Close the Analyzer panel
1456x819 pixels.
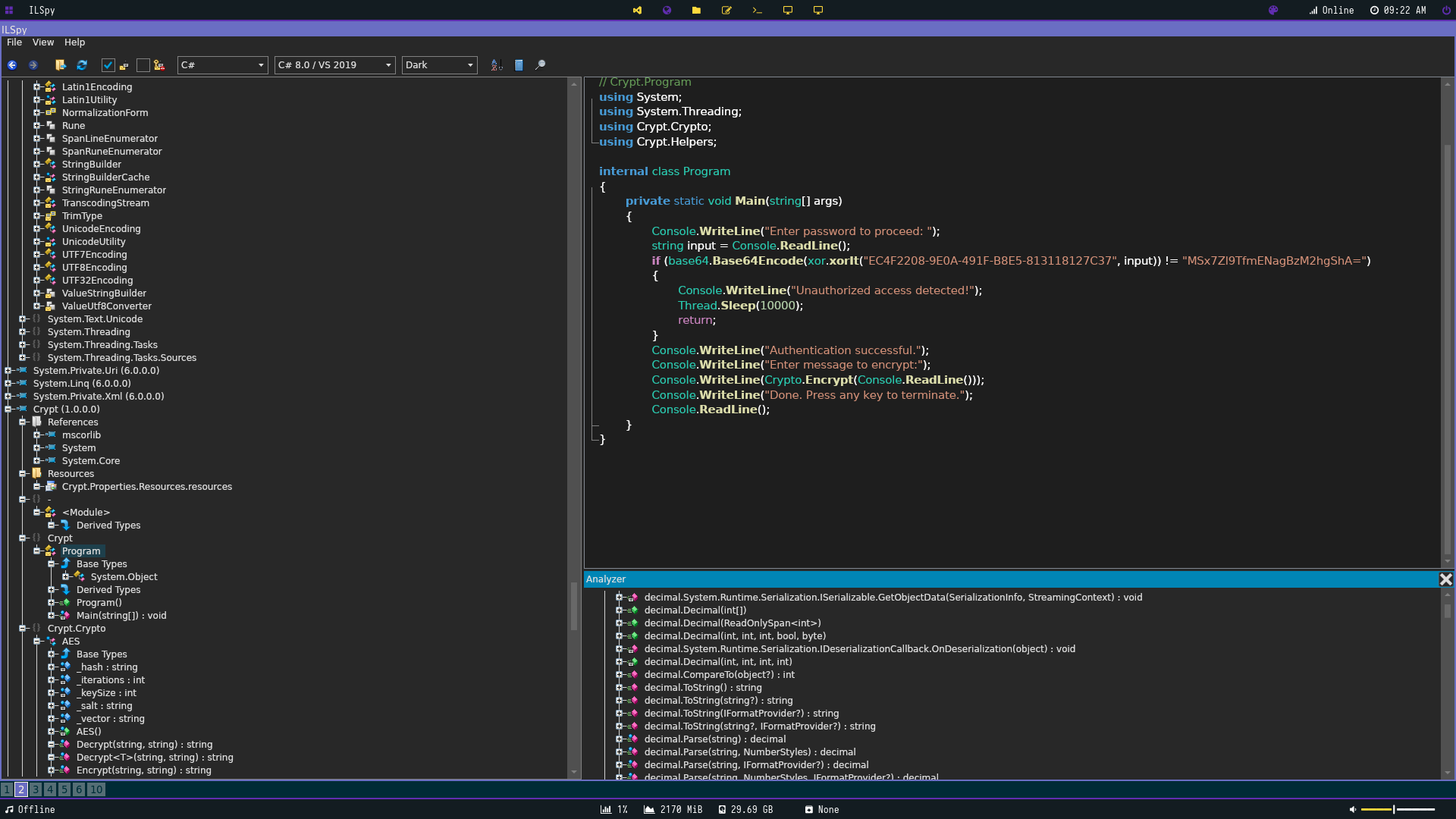pos(1445,579)
